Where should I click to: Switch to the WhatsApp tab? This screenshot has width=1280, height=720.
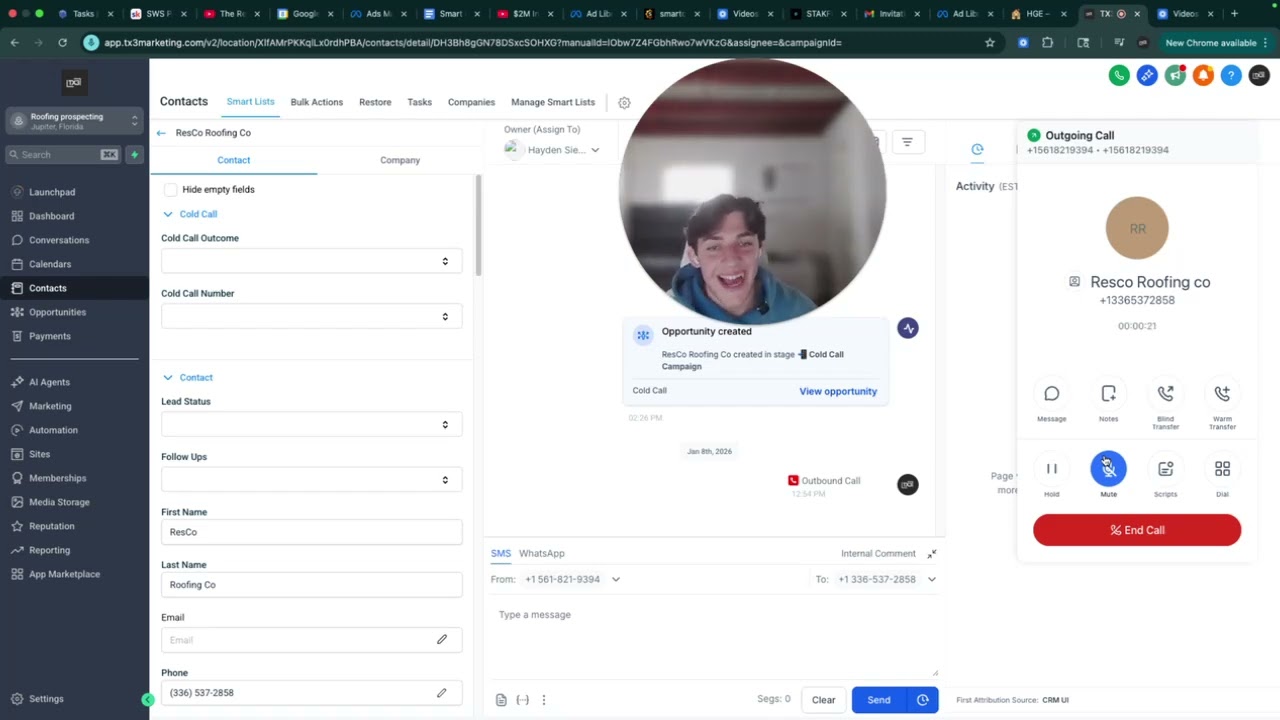(x=541, y=553)
